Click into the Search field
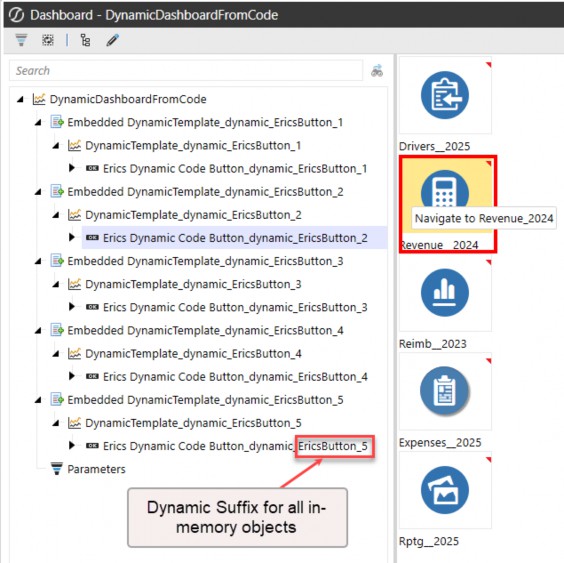Screen dimensions: 564x563 (x=186, y=71)
